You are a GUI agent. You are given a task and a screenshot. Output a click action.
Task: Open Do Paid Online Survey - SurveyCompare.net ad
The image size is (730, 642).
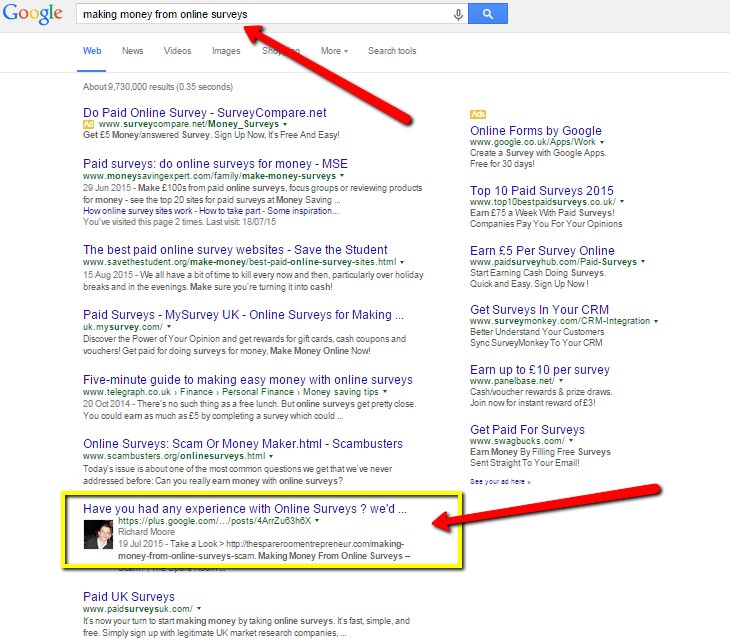(204, 113)
